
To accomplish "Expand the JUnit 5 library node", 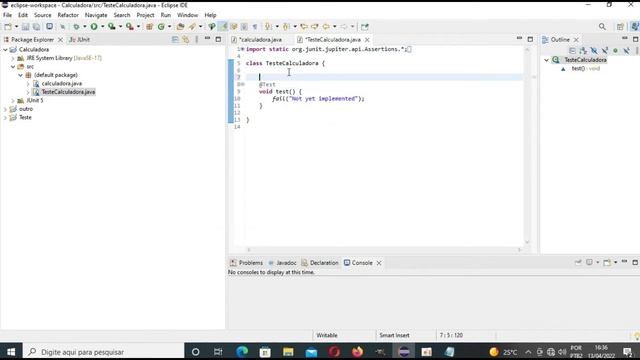I will (x=13, y=100).
